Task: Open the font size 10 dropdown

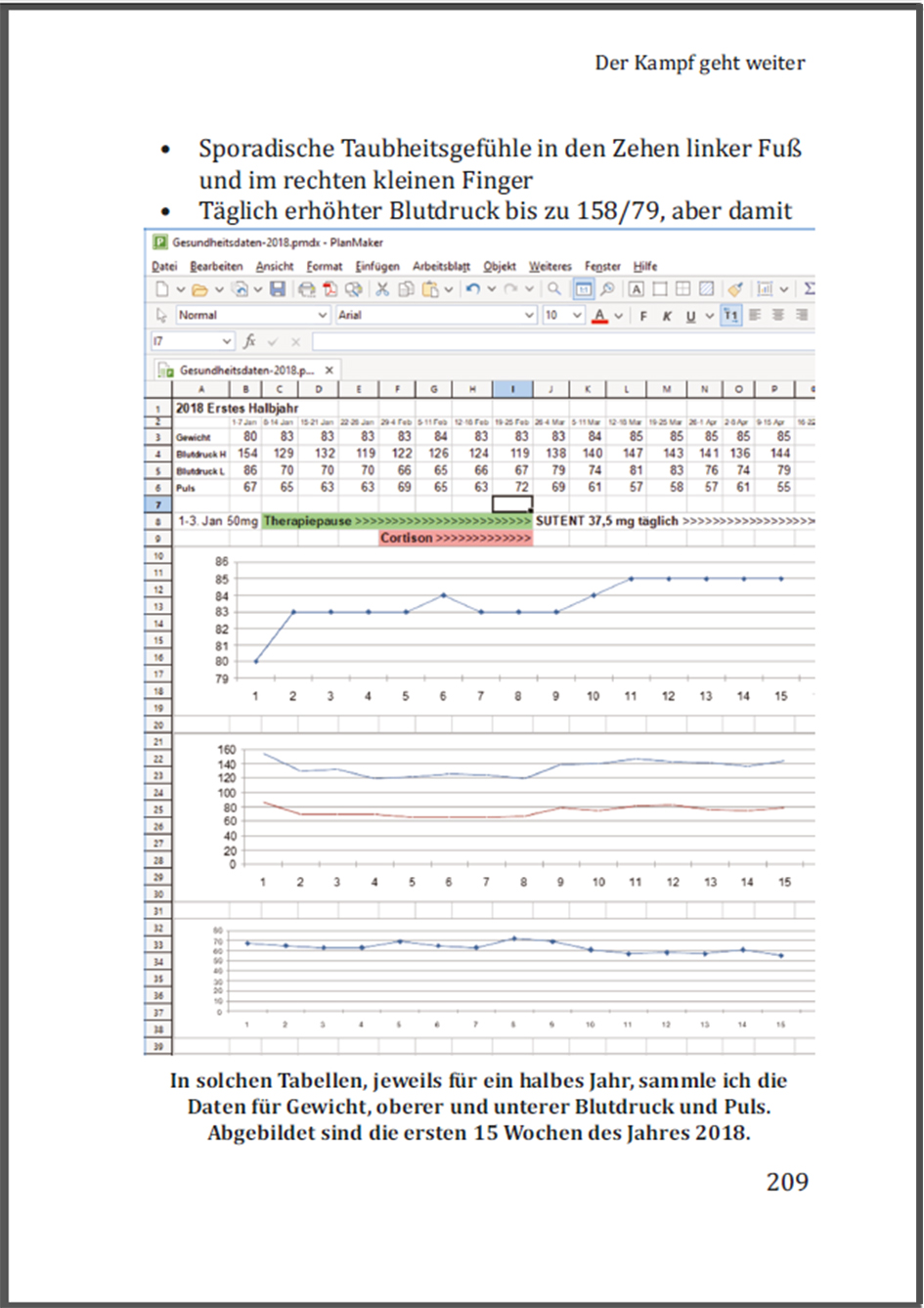Action: point(577,316)
